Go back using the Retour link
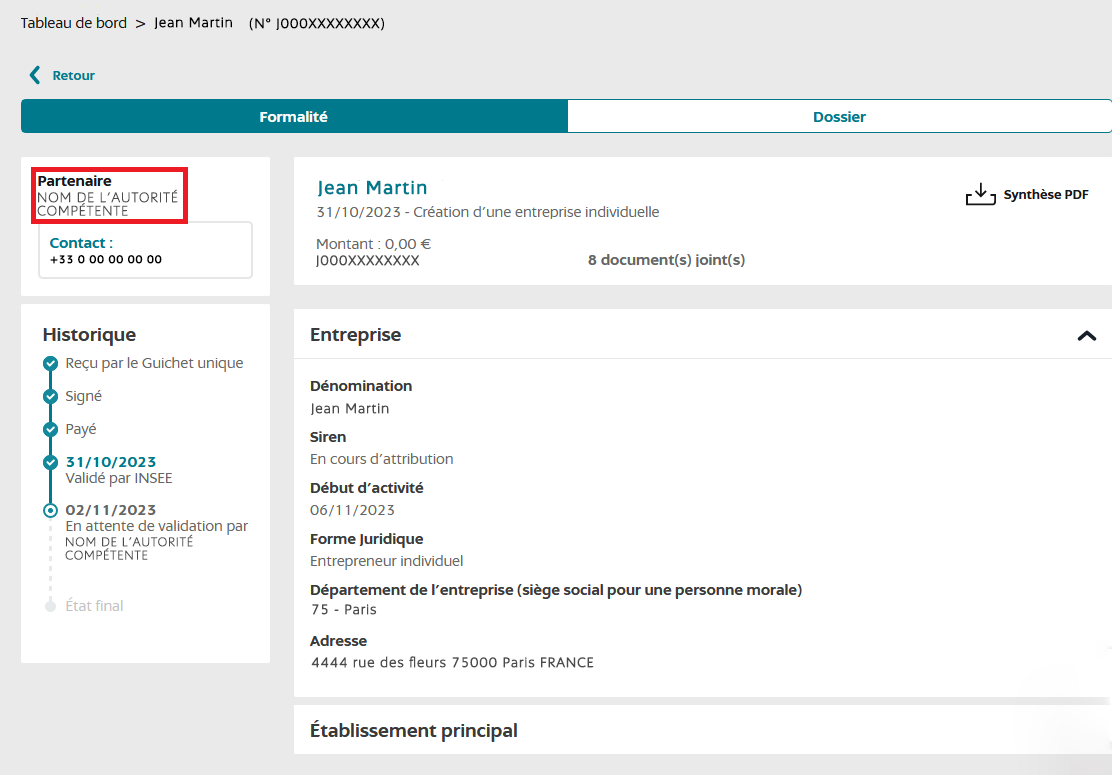 [x=73, y=76]
